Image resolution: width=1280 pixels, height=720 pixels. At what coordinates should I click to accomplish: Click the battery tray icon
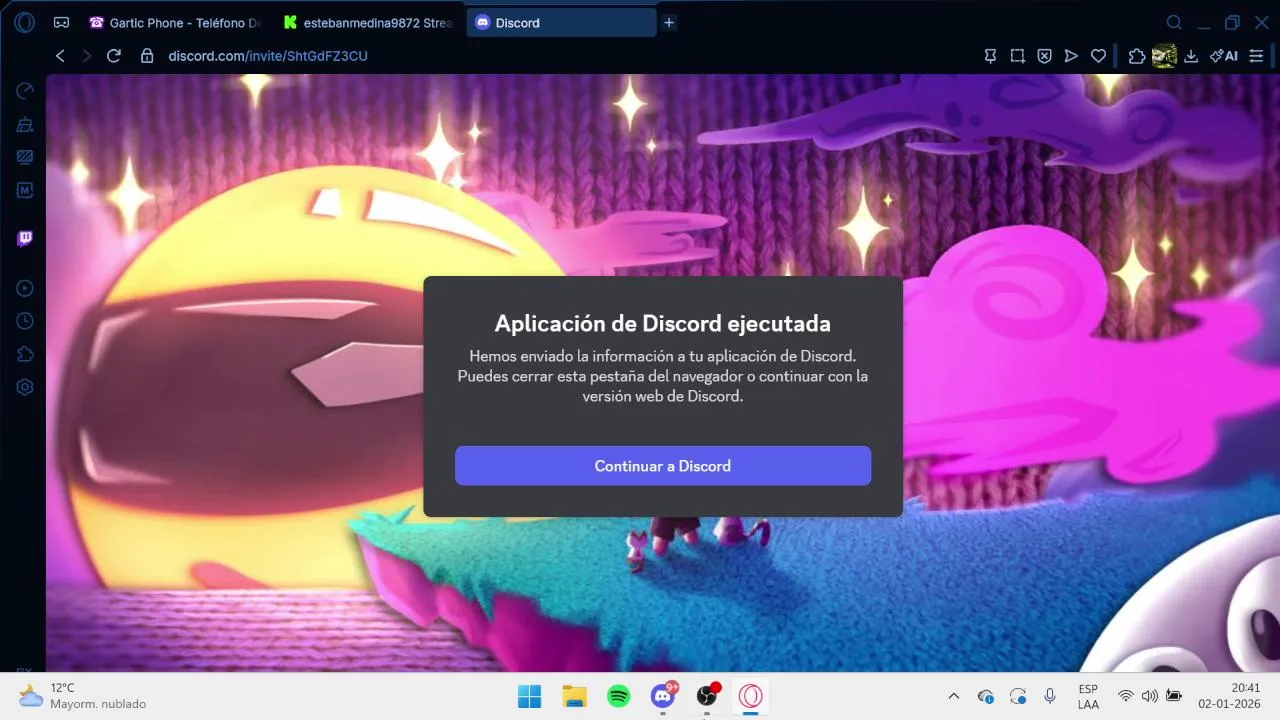click(x=1174, y=696)
